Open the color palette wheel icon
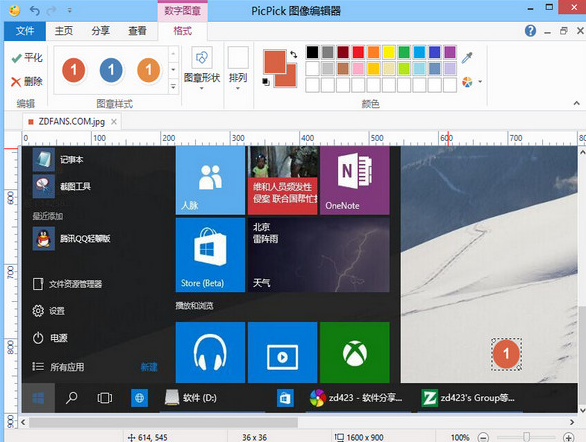The image size is (586, 442). coord(467,81)
